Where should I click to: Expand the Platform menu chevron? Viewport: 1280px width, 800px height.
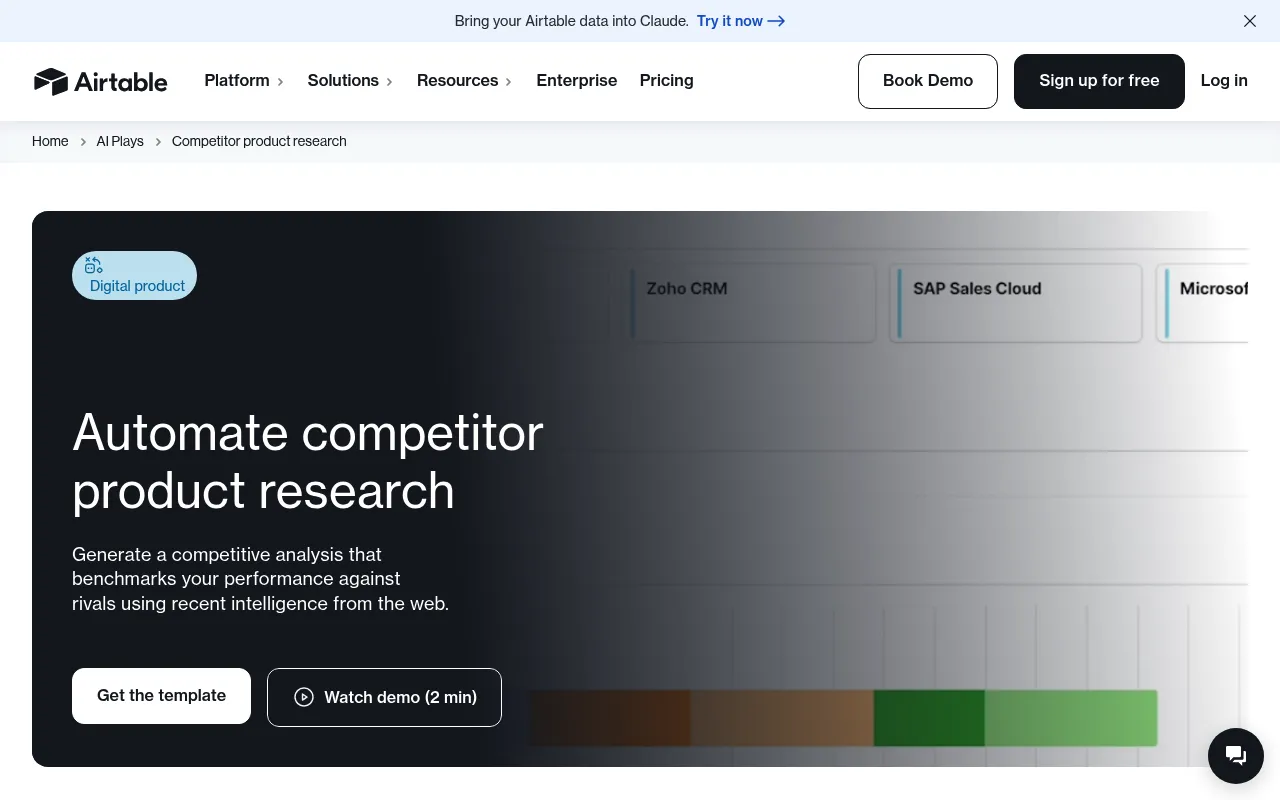tap(281, 82)
